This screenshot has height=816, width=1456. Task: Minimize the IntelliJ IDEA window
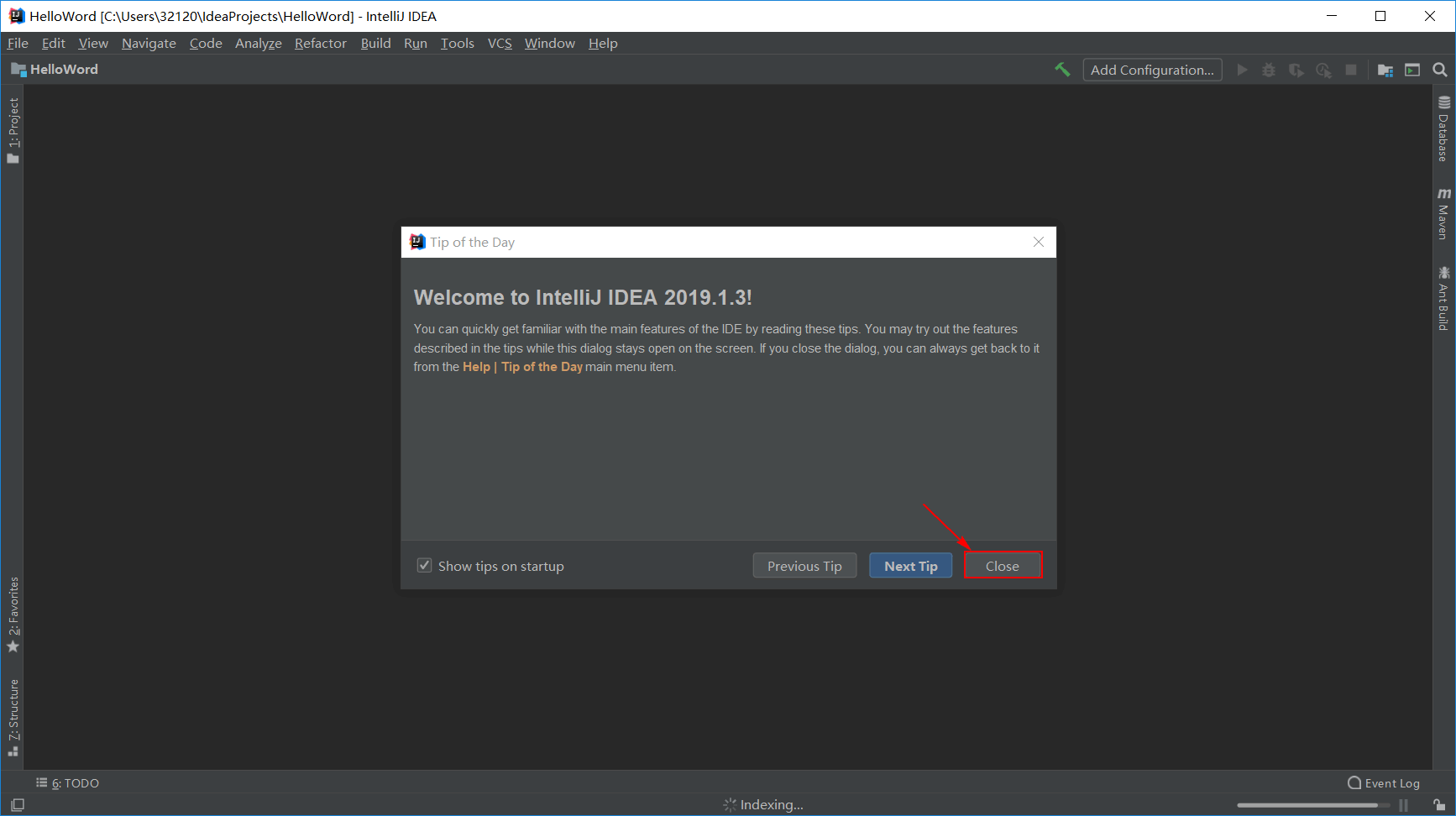(x=1332, y=16)
